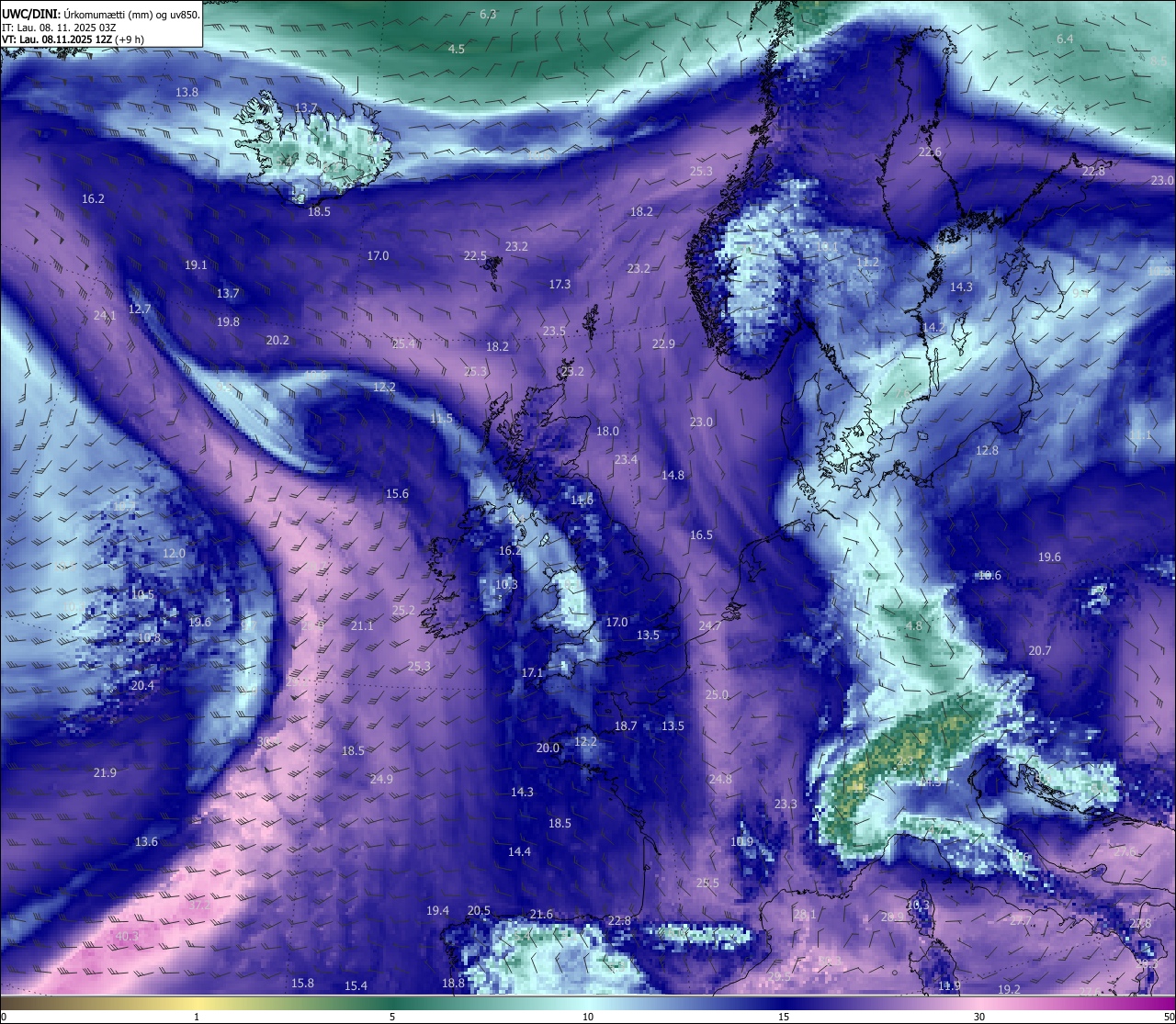Viewport: 1176px width, 1024px height.
Task: Click the 20.7 value on the map
Action: pos(1039,650)
